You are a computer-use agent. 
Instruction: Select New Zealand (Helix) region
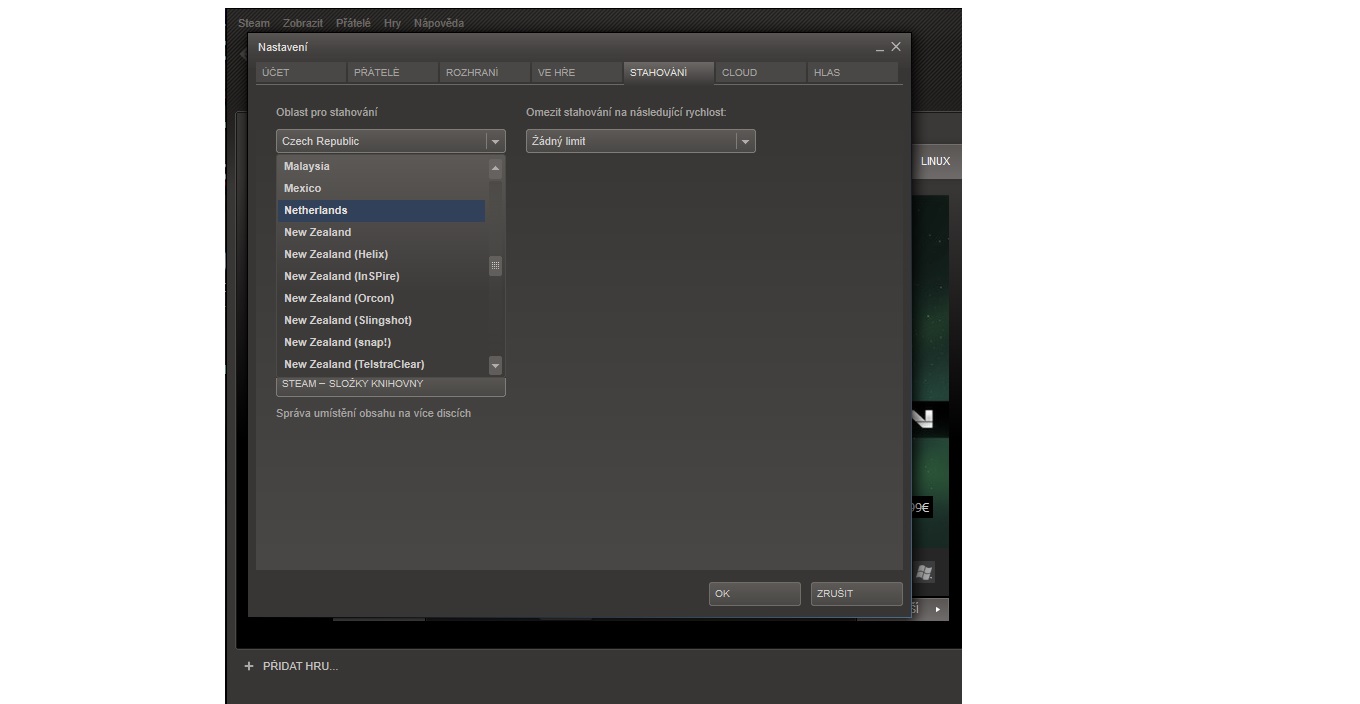(x=381, y=254)
